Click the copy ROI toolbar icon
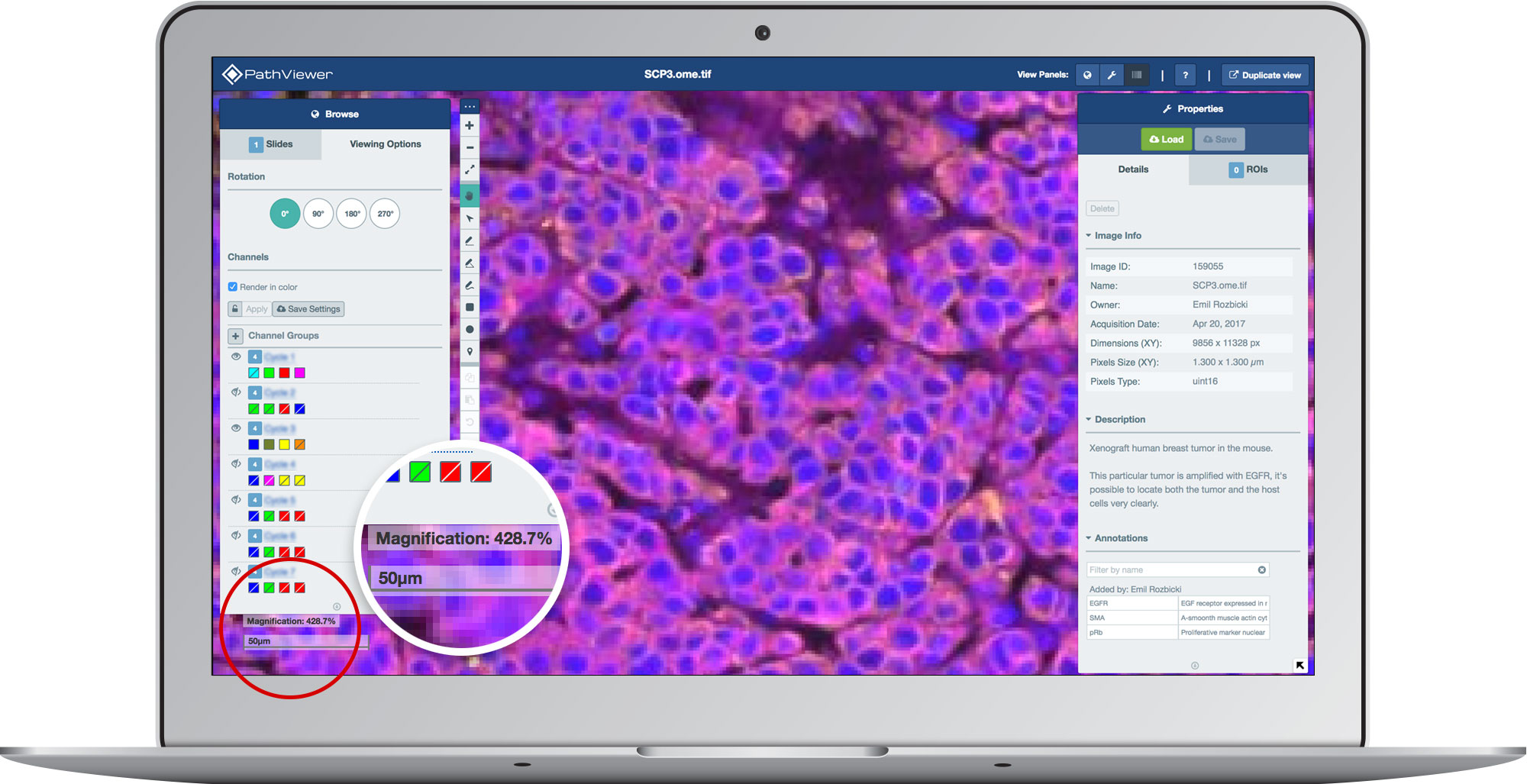Screen dimensions: 1527x784 (470, 378)
